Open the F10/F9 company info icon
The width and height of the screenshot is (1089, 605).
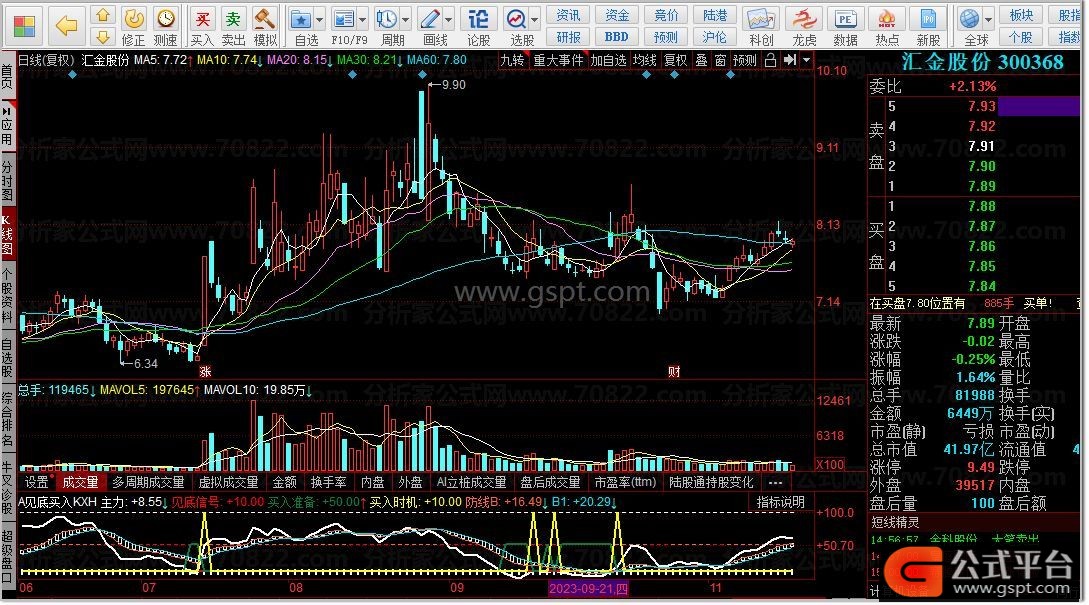click(x=344, y=19)
